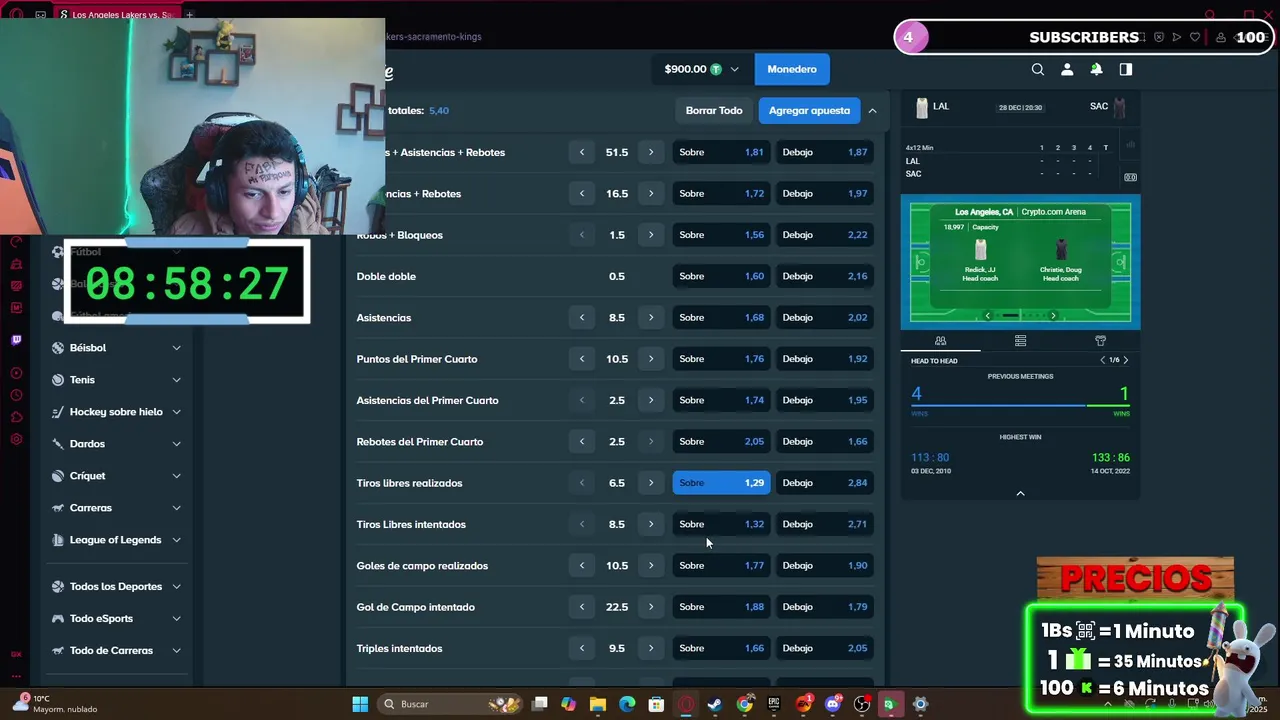Image resolution: width=1280 pixels, height=720 pixels.
Task: Open Microsoft Edge from the taskbar
Action: click(627, 704)
